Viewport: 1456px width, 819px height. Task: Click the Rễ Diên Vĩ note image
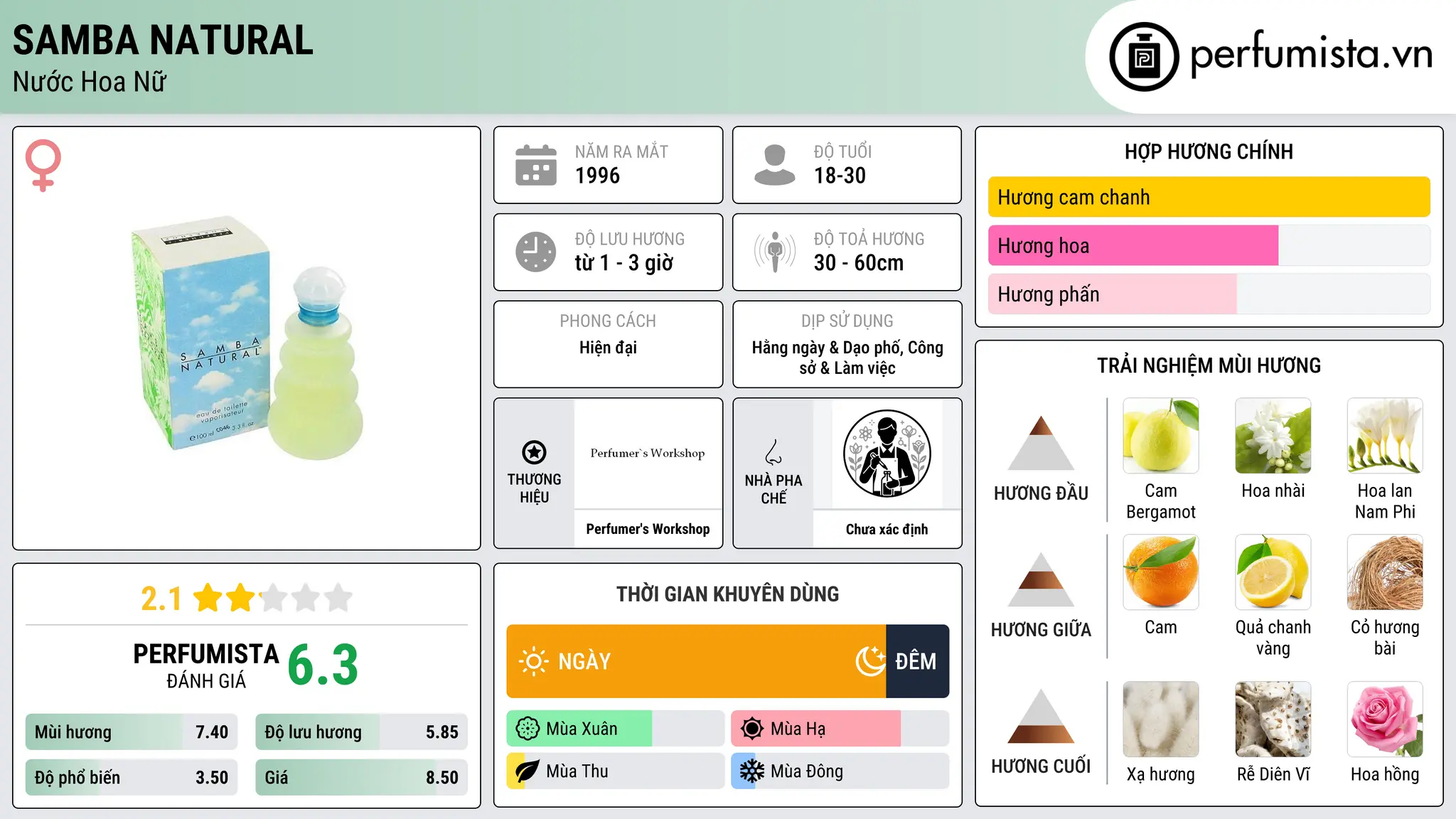pos(1273,719)
